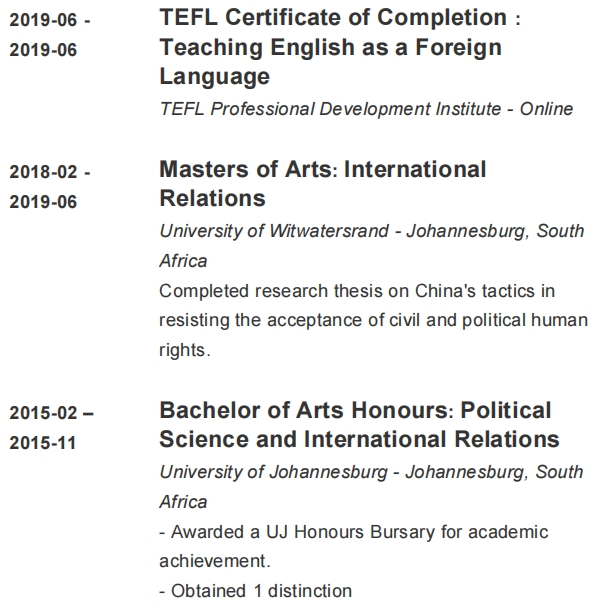Click the 'Completed research thesis' sentence start
This screenshot has width=611, height=611.
(258, 291)
